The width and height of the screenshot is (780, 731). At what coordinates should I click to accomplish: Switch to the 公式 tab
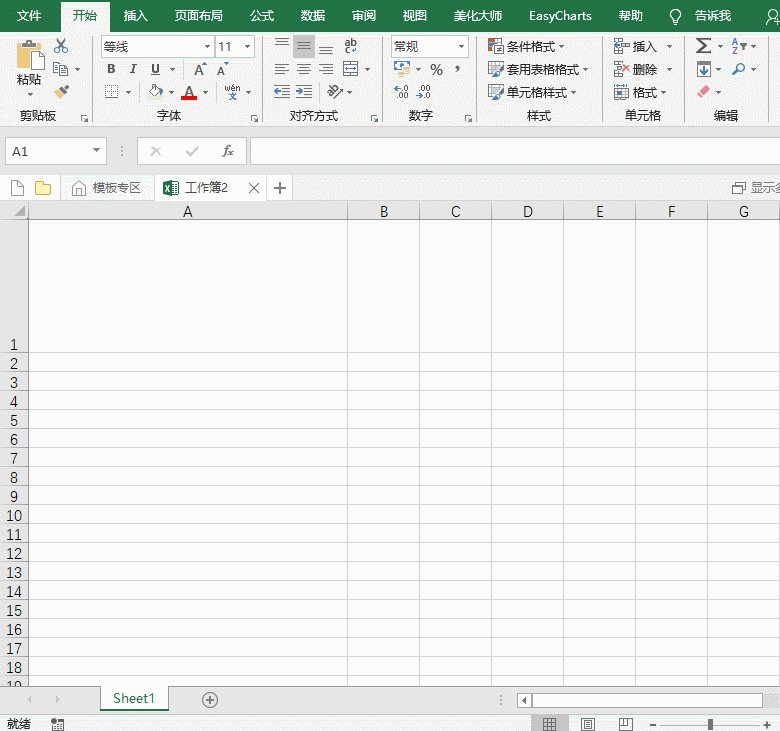tap(262, 16)
